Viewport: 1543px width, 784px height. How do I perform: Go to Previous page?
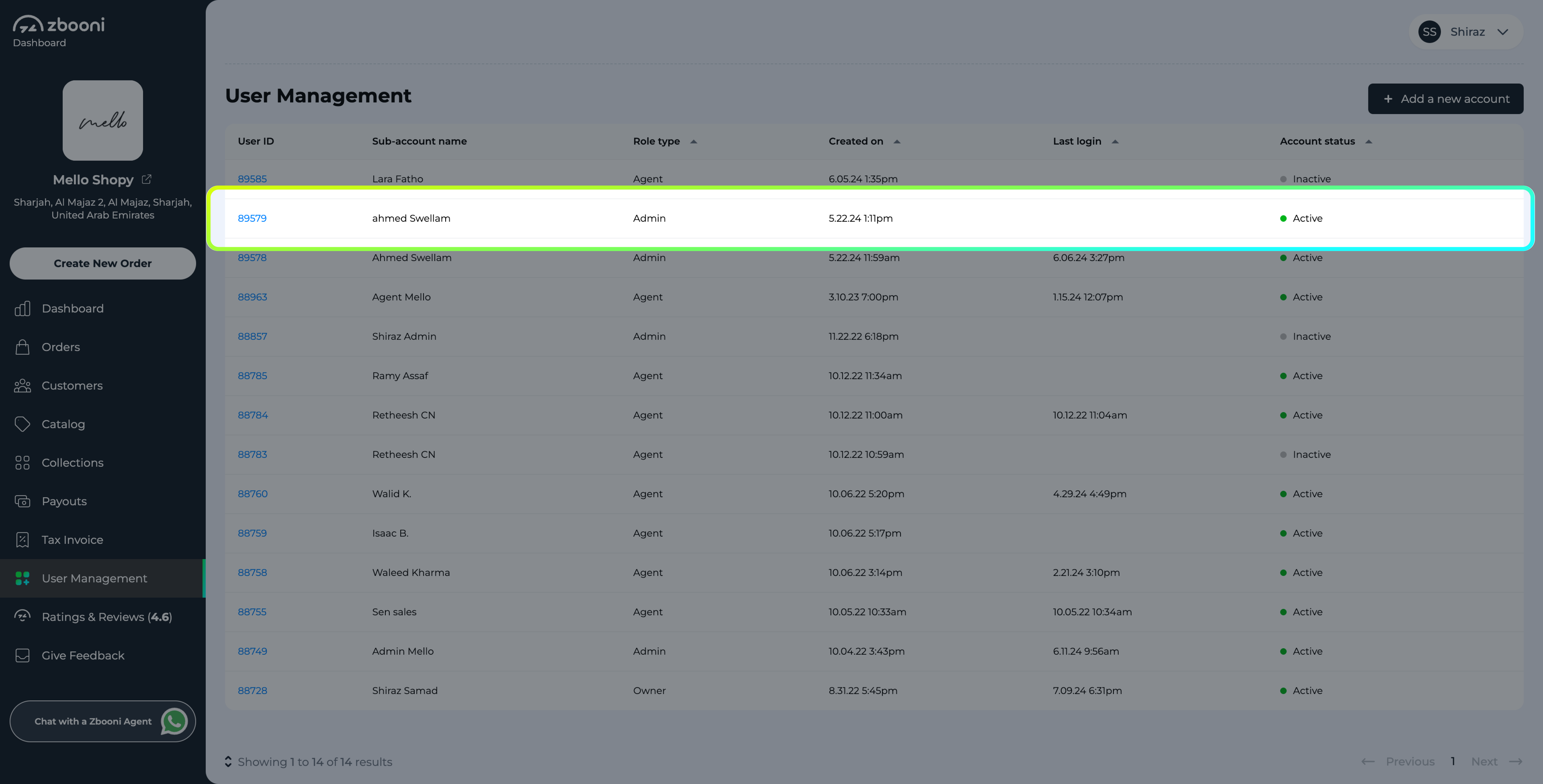click(x=1398, y=761)
